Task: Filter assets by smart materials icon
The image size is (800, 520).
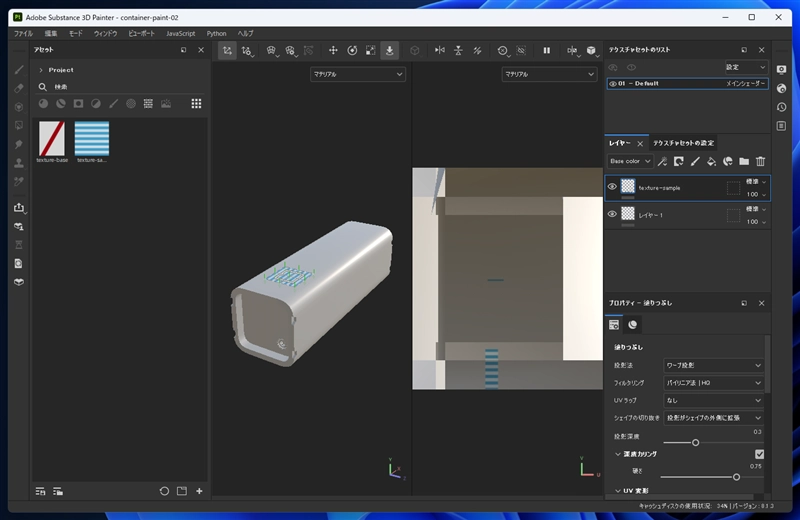Action: click(61, 104)
